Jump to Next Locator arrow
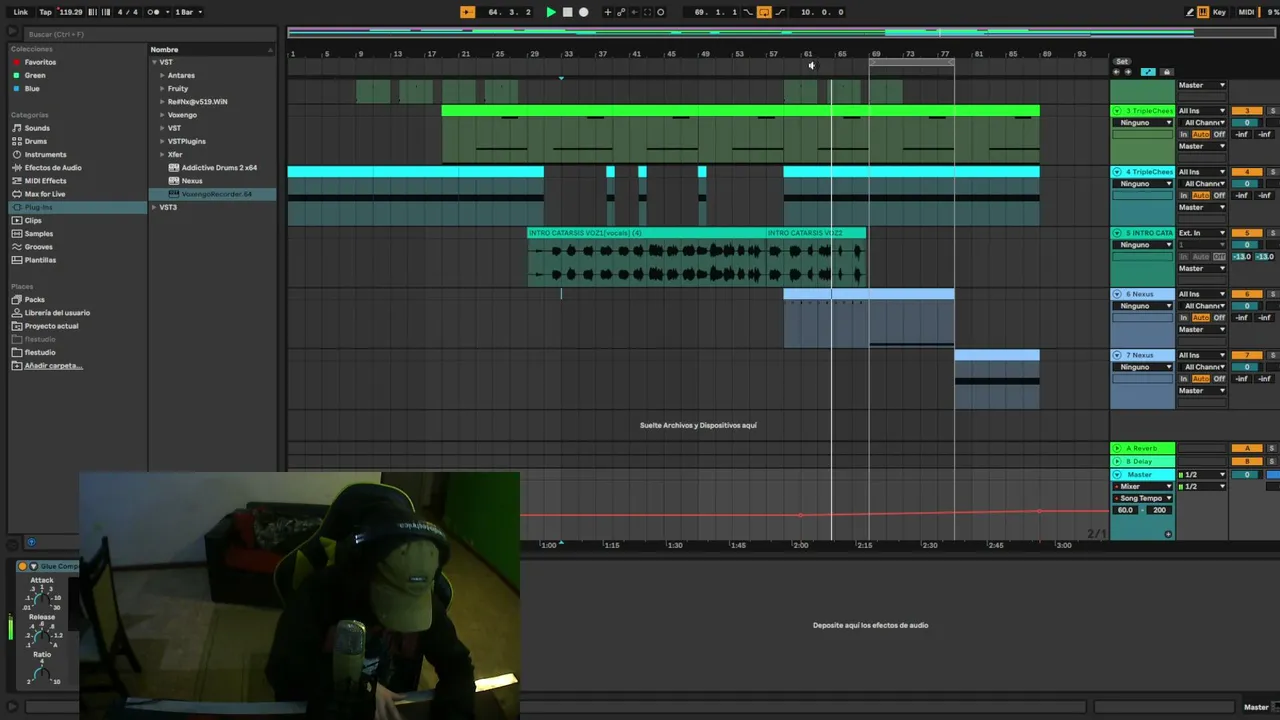Image resolution: width=1280 pixels, height=720 pixels. (x=1128, y=72)
